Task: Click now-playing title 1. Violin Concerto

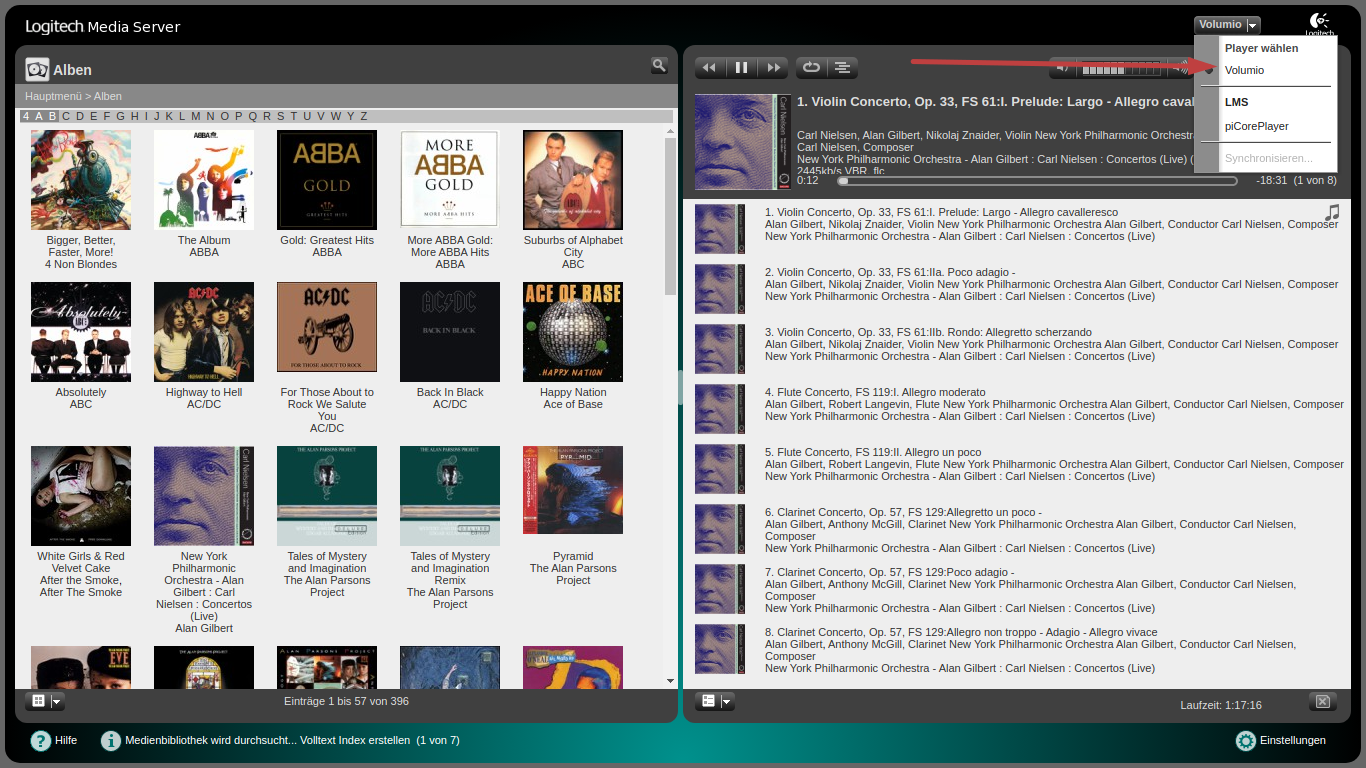Action: point(995,102)
